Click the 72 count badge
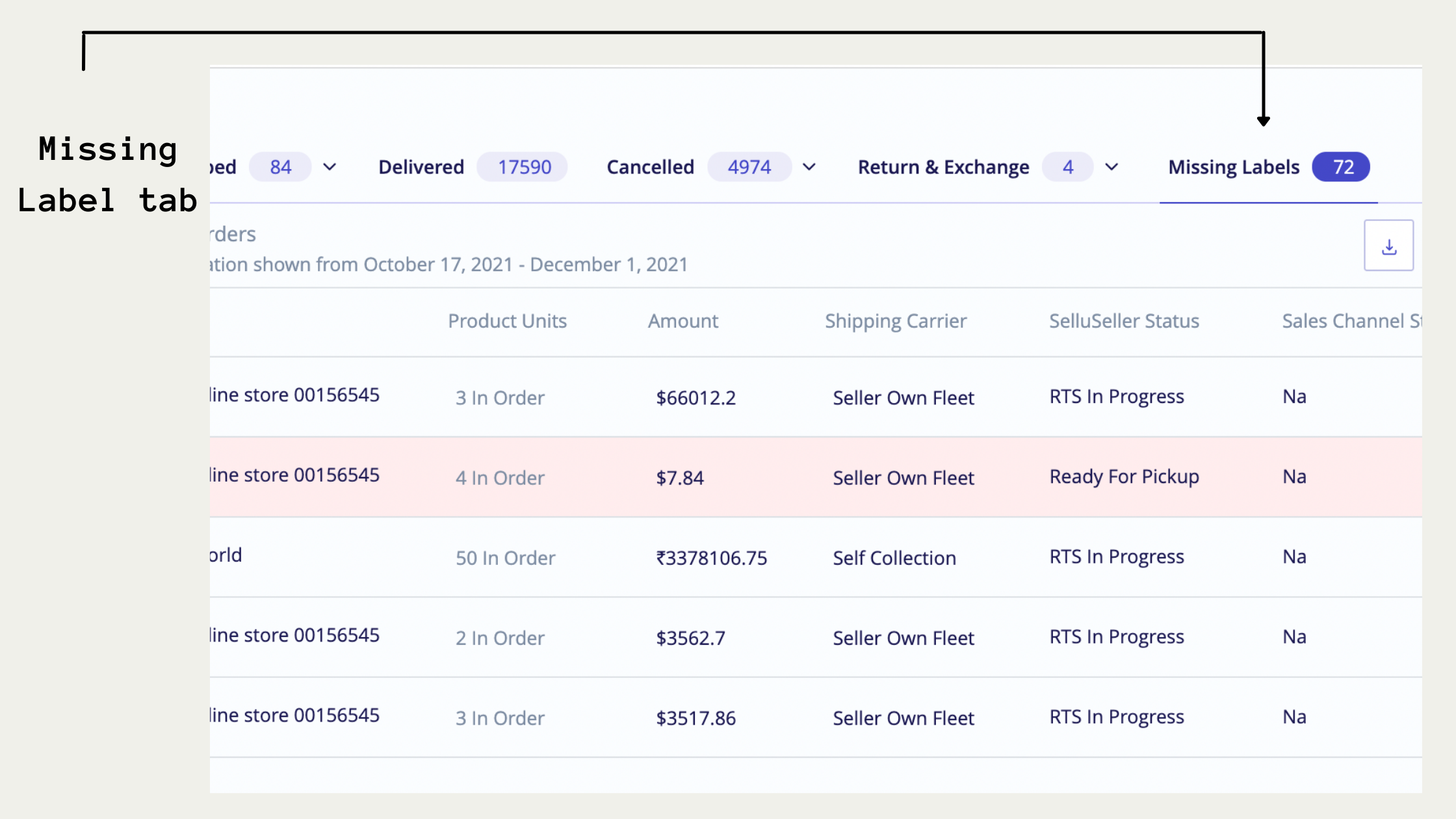The height and width of the screenshot is (819, 1456). tap(1341, 167)
